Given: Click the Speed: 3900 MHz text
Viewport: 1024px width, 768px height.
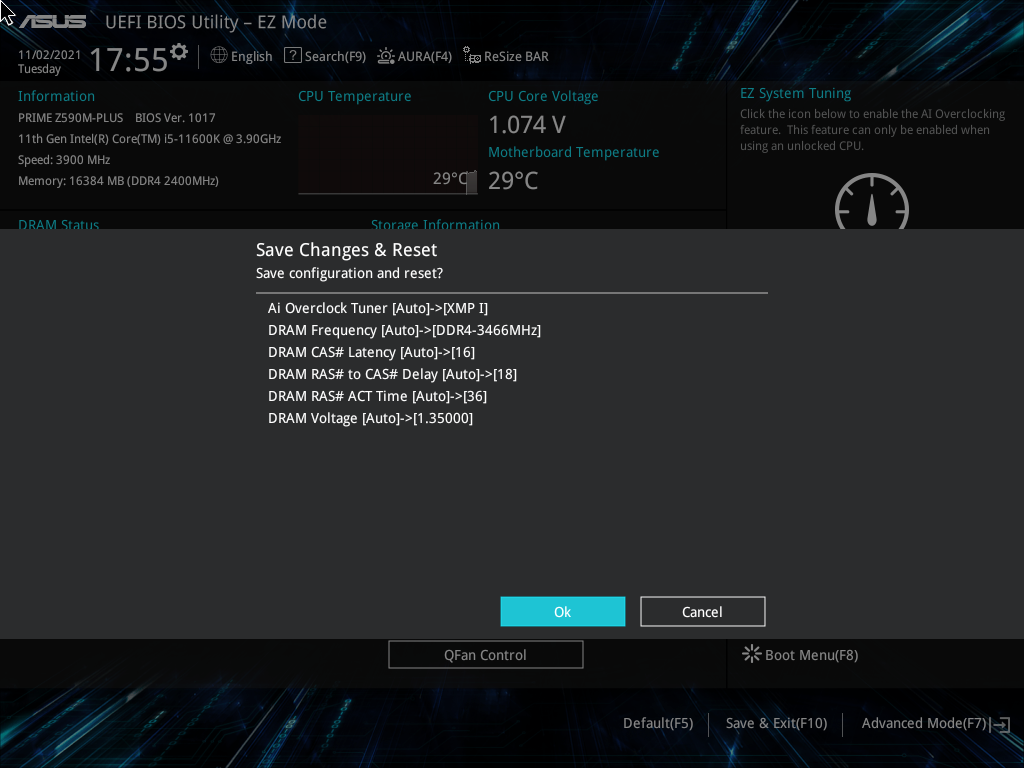Looking at the screenshot, I should (64, 160).
